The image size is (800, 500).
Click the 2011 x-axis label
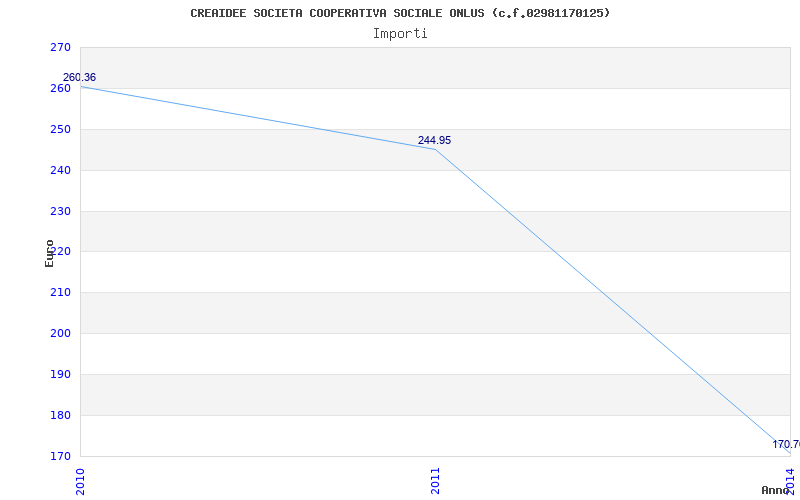pos(435,481)
